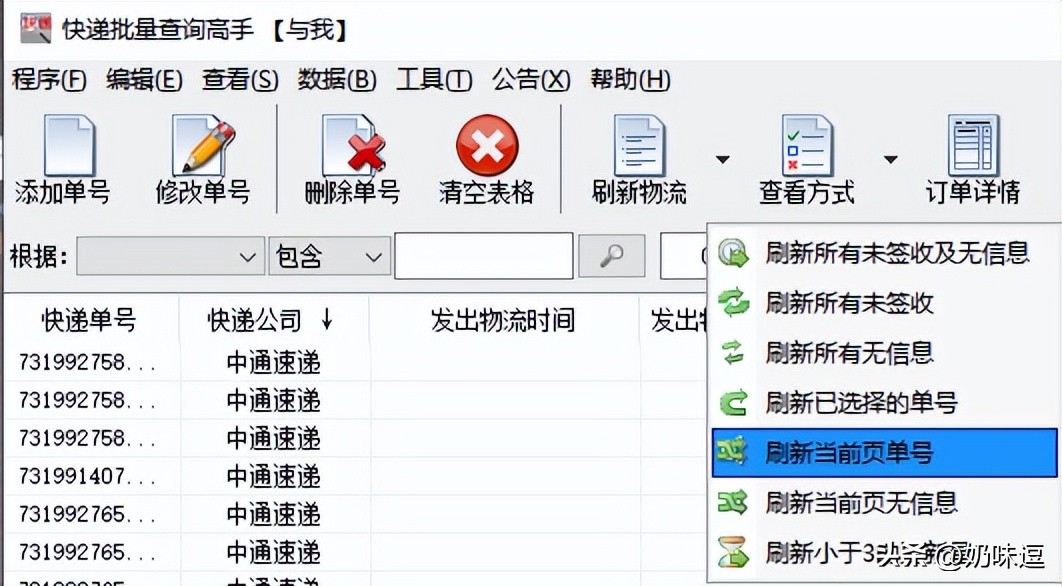Click the 添加单号 toolbar icon
Image resolution: width=1062 pixels, height=586 pixels.
[x=68, y=146]
